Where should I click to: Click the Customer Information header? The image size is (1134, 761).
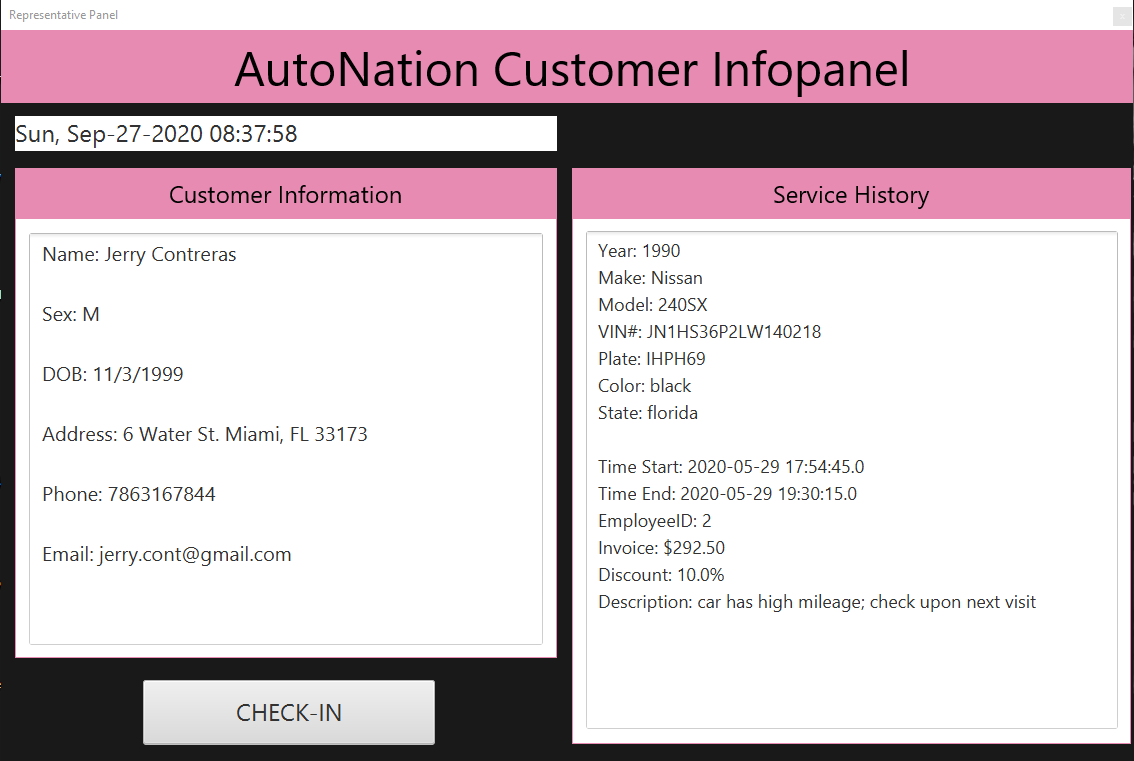point(286,195)
